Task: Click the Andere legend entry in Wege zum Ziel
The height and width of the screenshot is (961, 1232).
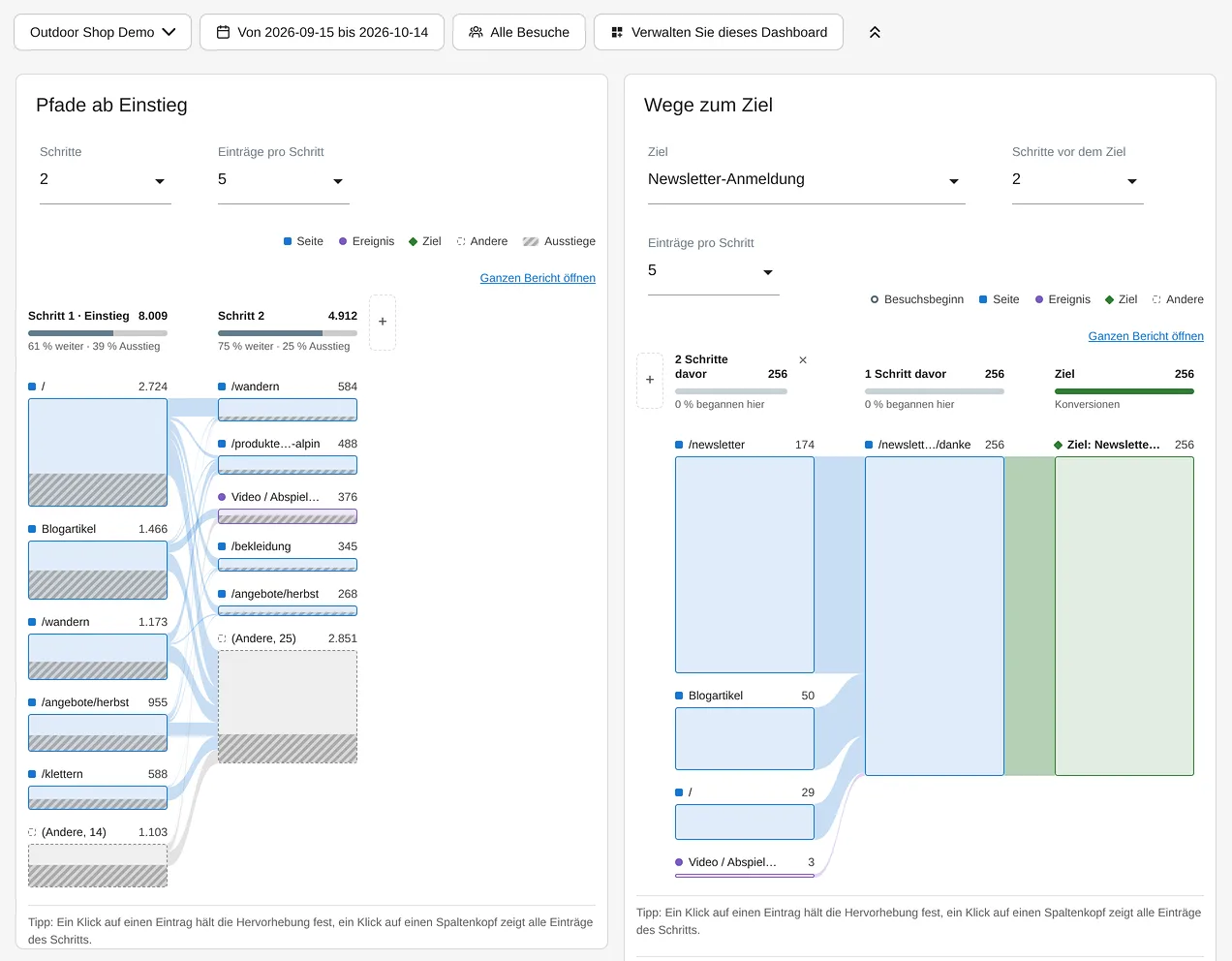Action: pyautogui.click(x=1178, y=299)
